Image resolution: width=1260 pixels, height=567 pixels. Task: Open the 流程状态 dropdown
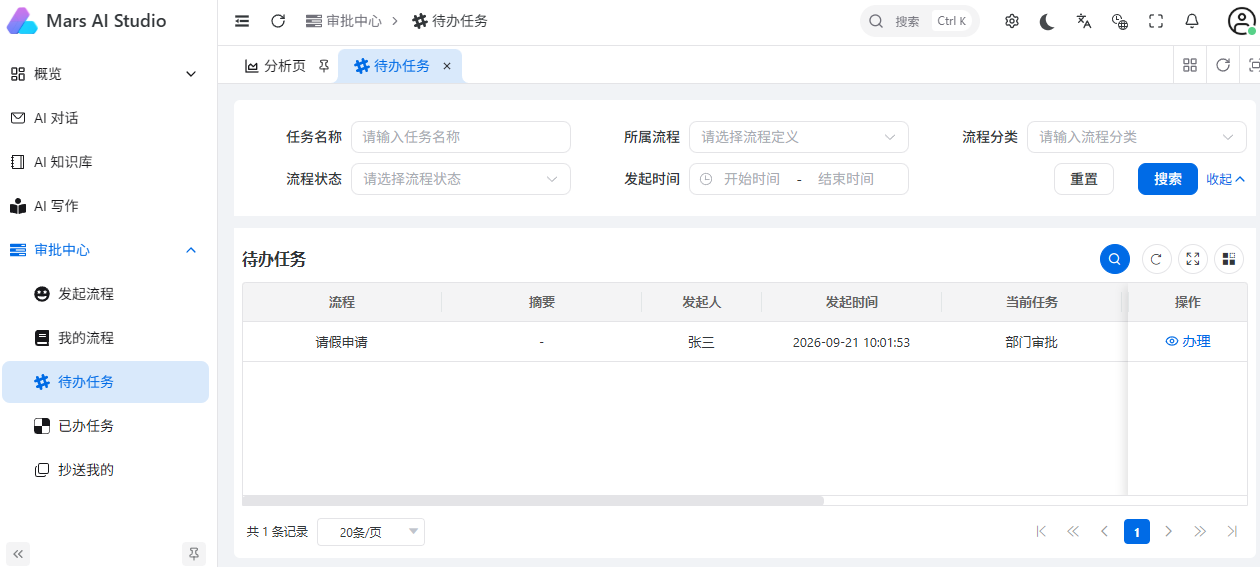tap(460, 179)
